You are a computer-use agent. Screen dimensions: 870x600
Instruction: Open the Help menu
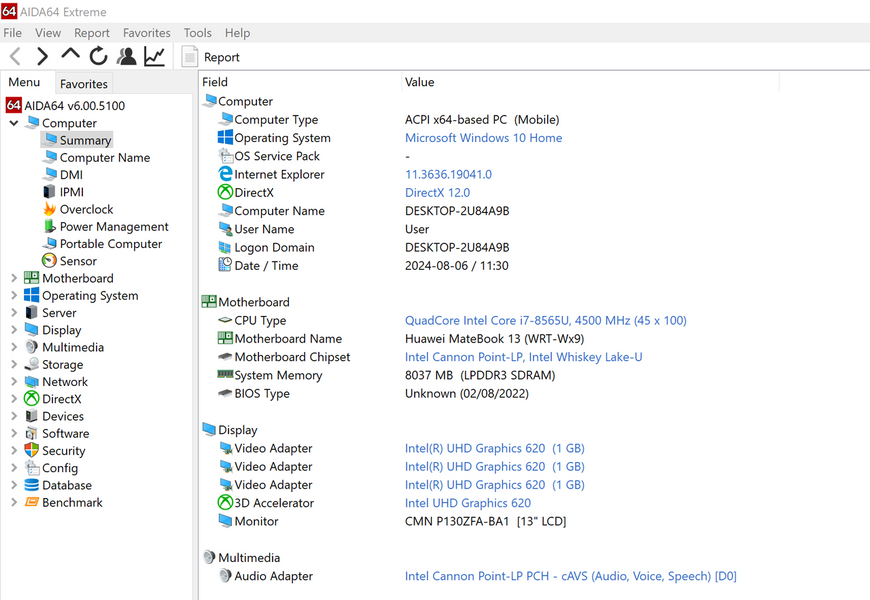tap(237, 33)
